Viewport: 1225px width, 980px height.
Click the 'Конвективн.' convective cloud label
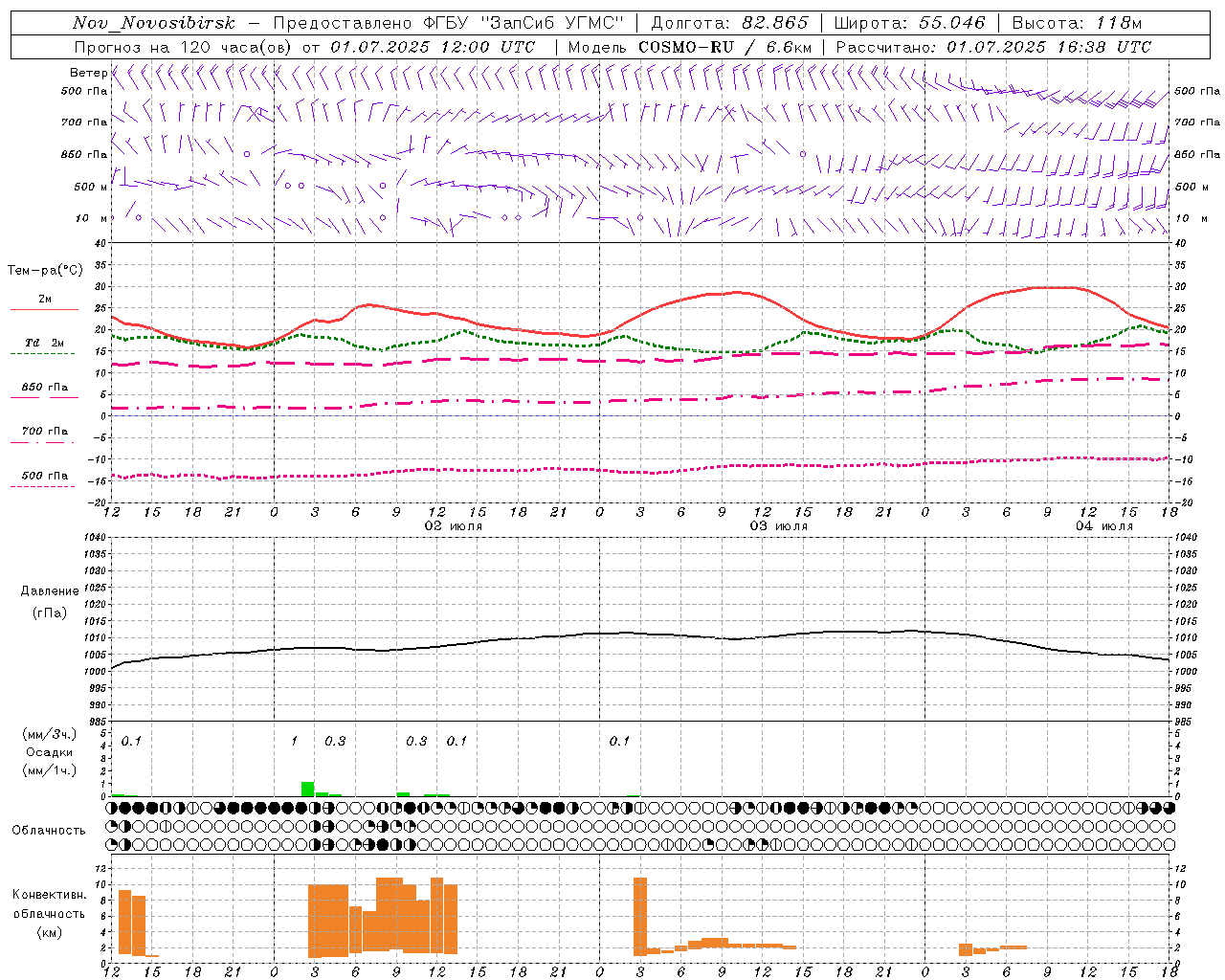coord(49,895)
